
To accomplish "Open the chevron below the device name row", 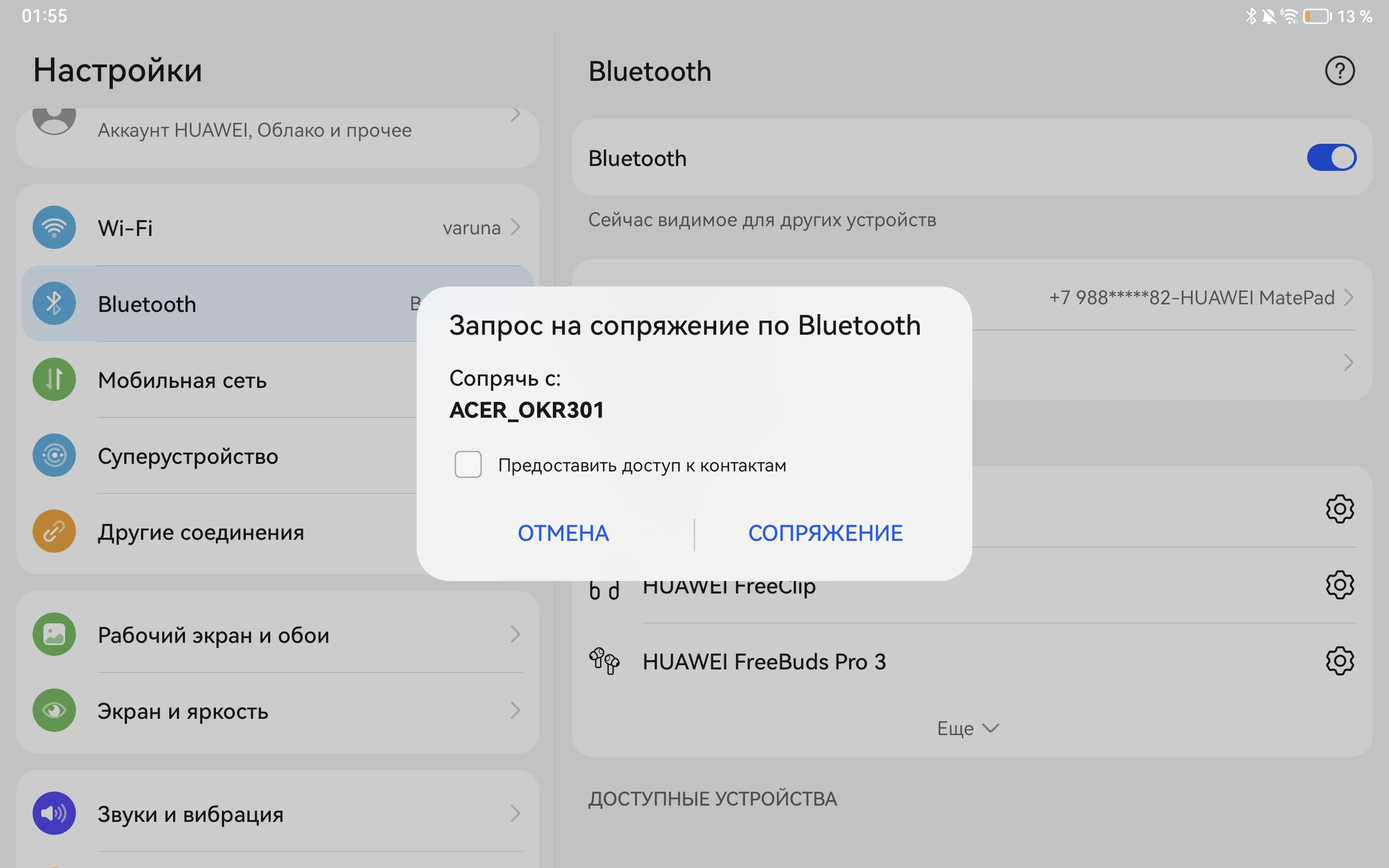I will (x=1349, y=362).
